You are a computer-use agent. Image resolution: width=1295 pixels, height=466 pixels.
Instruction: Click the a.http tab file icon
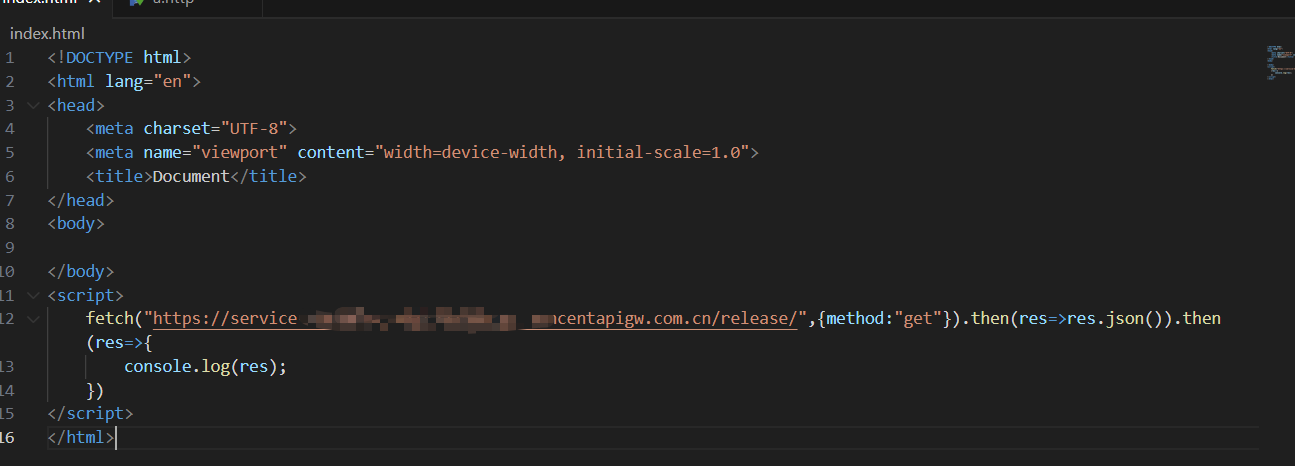coord(137,3)
